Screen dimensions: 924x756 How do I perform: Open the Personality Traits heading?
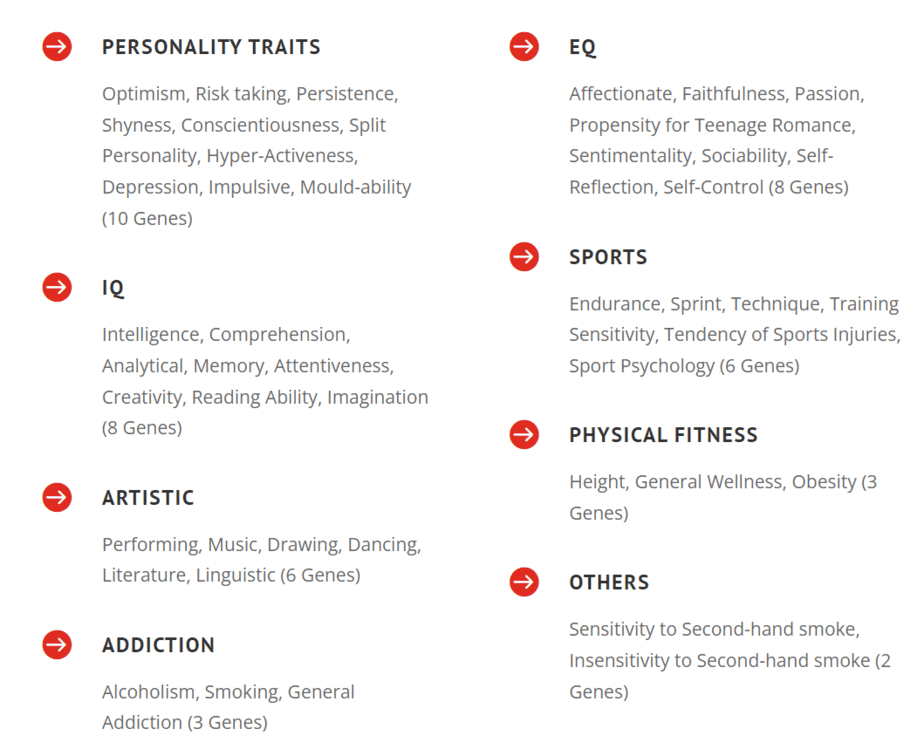[211, 47]
